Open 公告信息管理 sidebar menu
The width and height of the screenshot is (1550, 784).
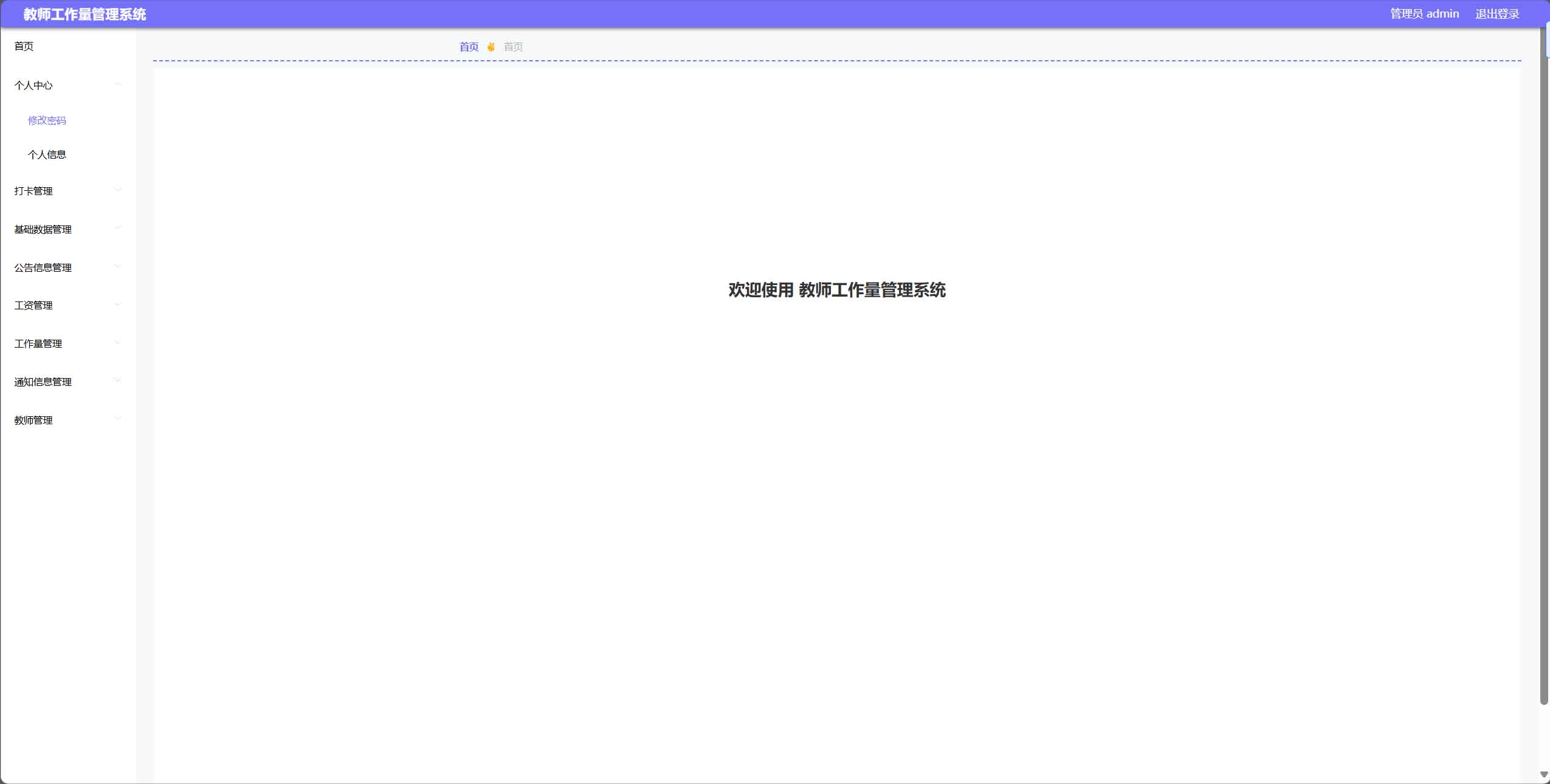(x=43, y=267)
